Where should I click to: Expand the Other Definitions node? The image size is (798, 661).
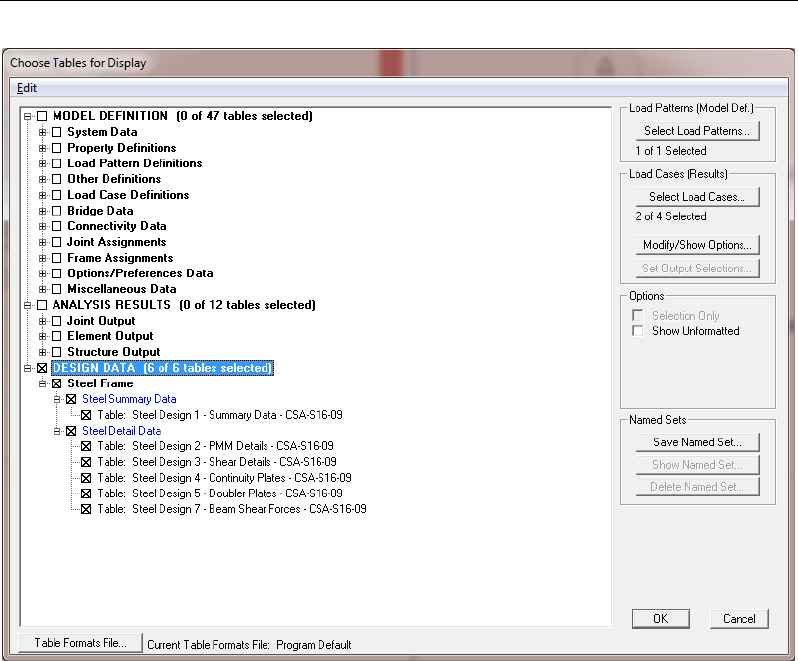42,179
